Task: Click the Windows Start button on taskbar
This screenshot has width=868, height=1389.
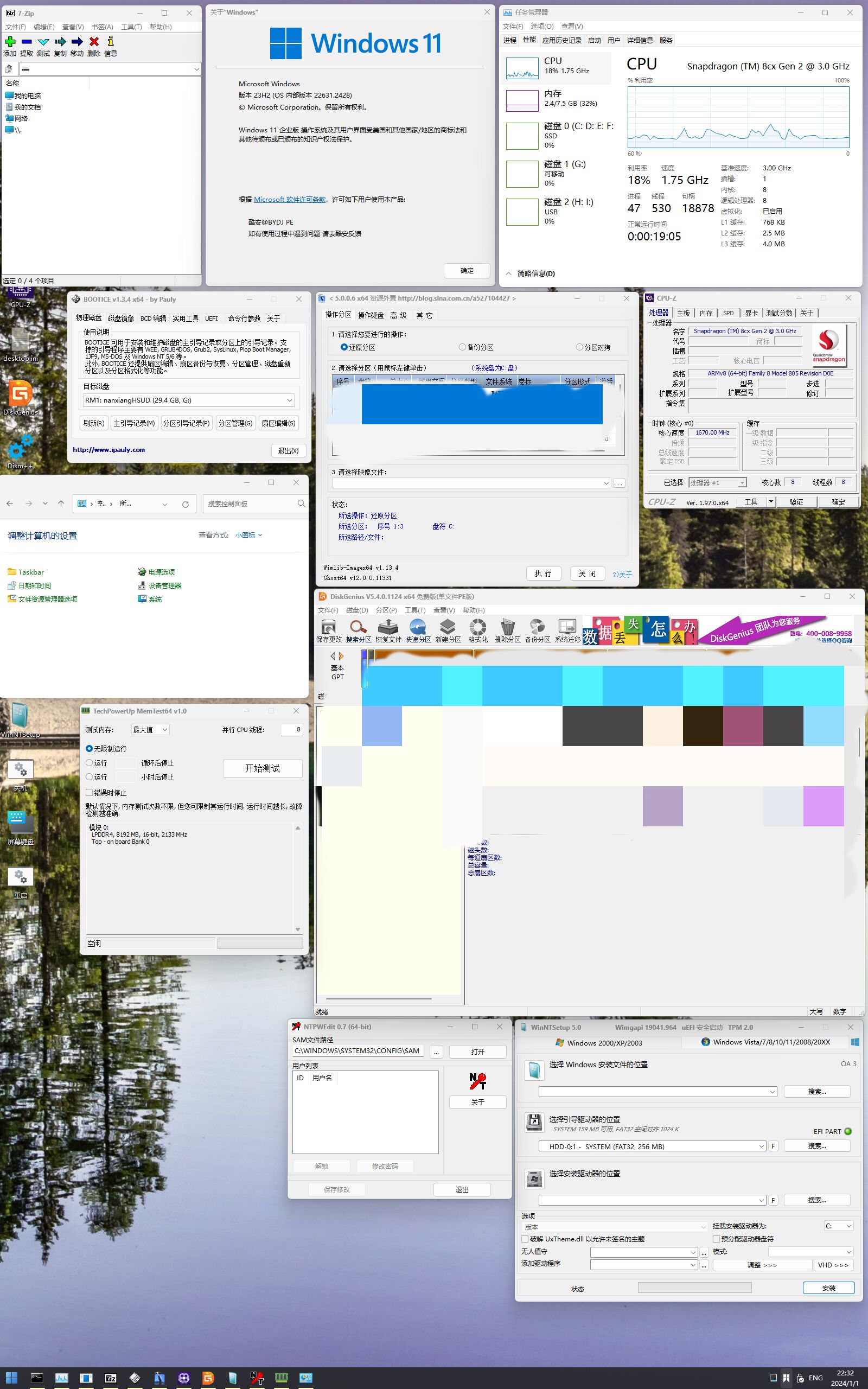Action: pyautogui.click(x=11, y=1378)
